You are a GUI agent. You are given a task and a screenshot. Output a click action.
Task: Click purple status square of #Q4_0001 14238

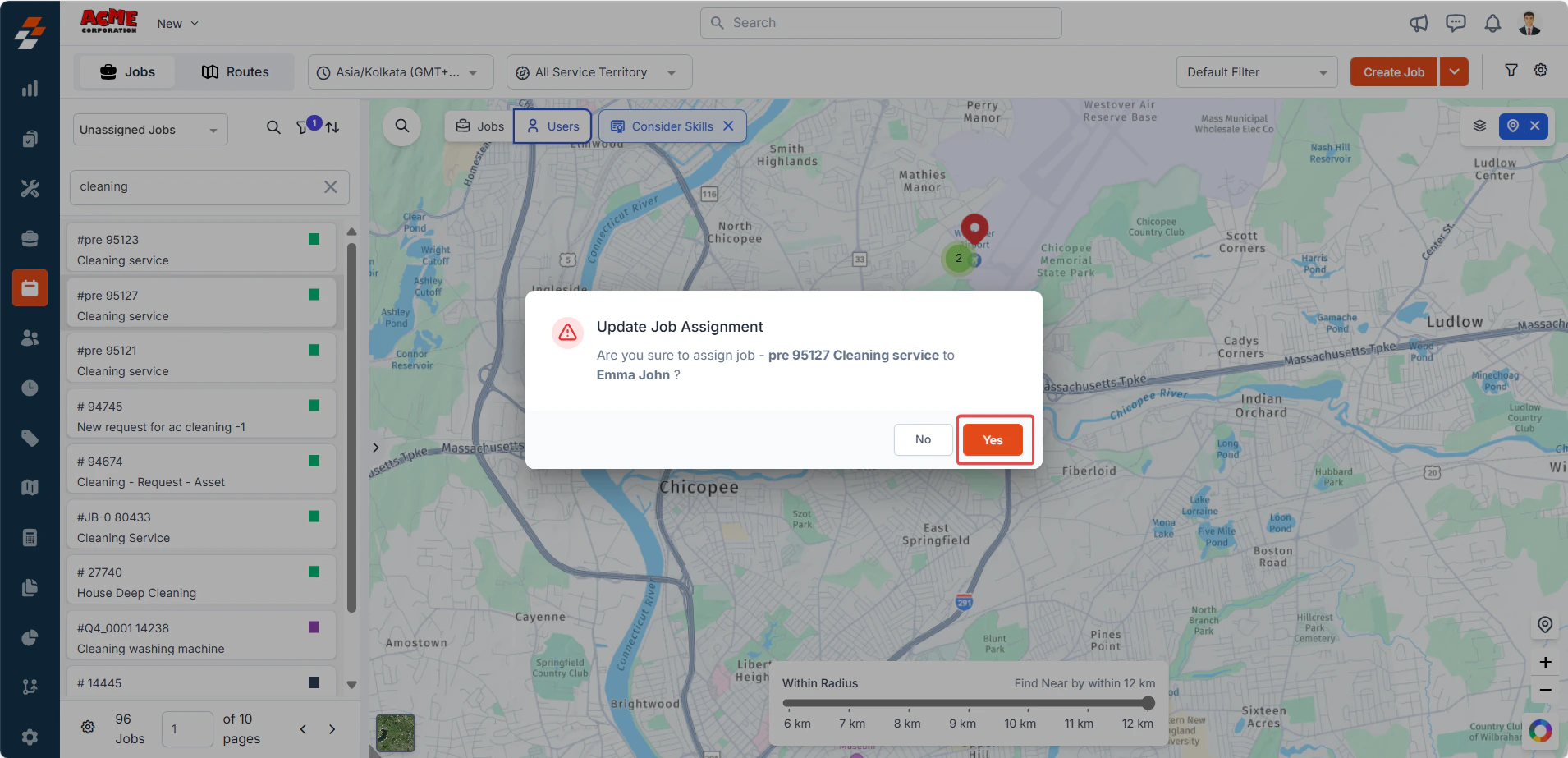point(314,627)
